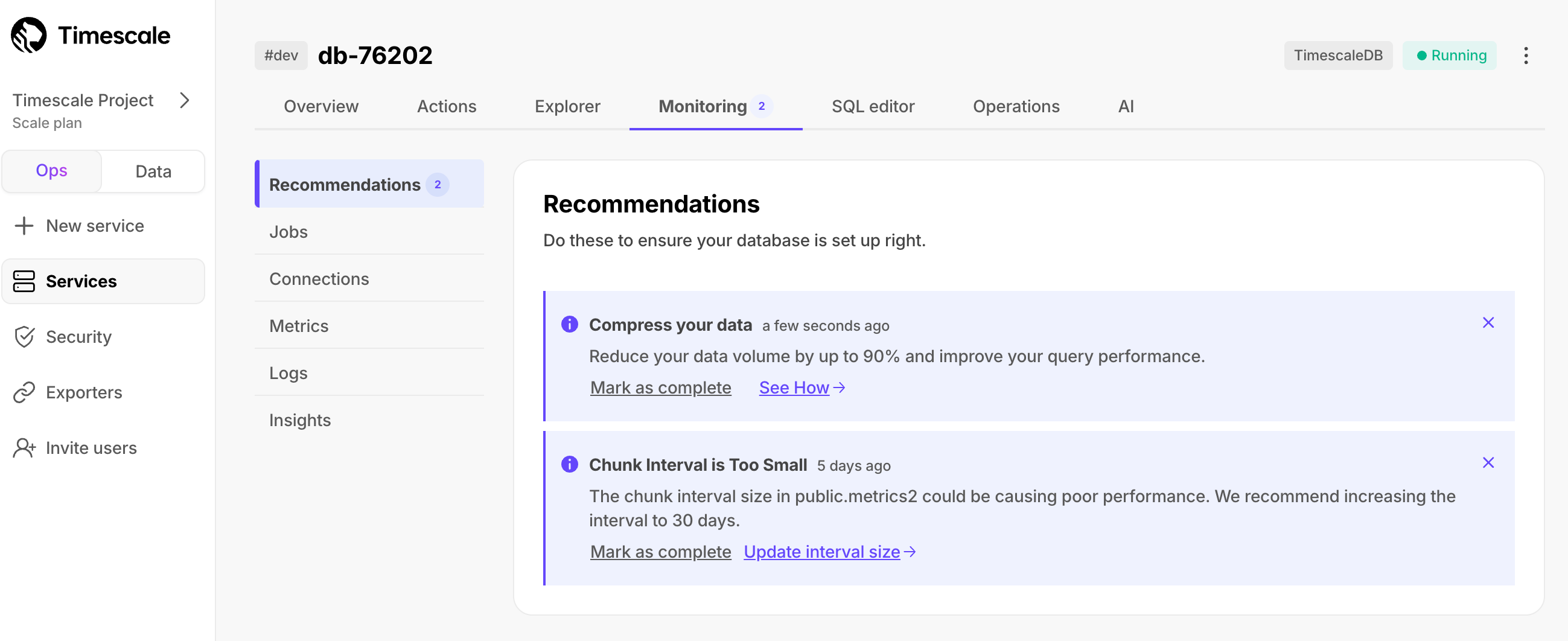
Task: Open the AI tab
Action: (x=1126, y=106)
